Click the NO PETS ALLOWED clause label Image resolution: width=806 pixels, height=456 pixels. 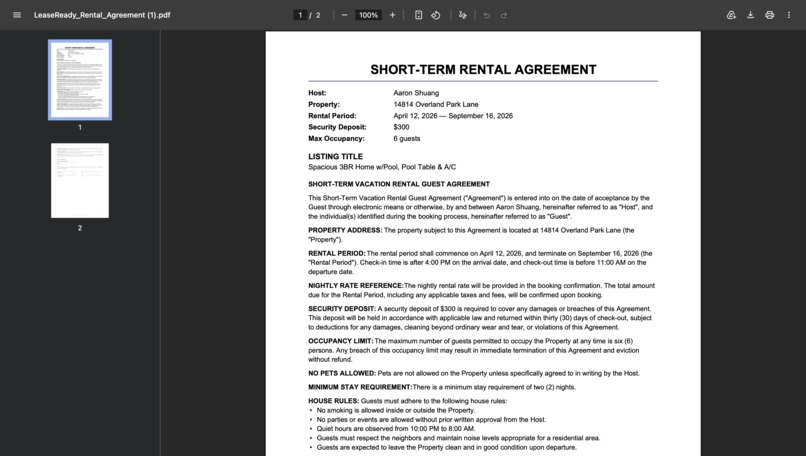[x=342, y=373]
